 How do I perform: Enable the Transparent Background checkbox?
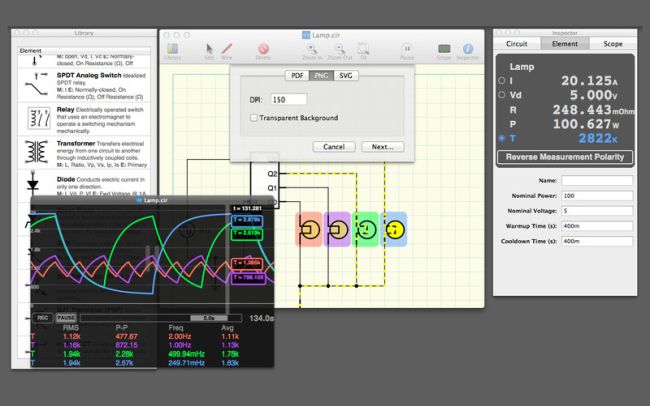(255, 118)
